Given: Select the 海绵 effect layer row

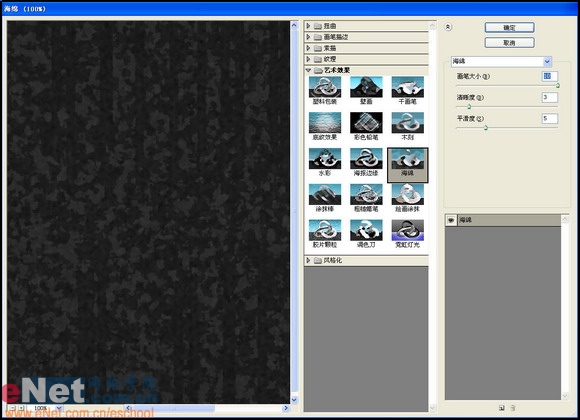Looking at the screenshot, I should 503,220.
